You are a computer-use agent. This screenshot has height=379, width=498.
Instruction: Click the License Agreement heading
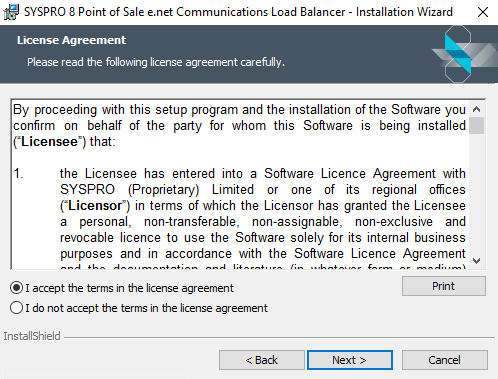pos(71,40)
